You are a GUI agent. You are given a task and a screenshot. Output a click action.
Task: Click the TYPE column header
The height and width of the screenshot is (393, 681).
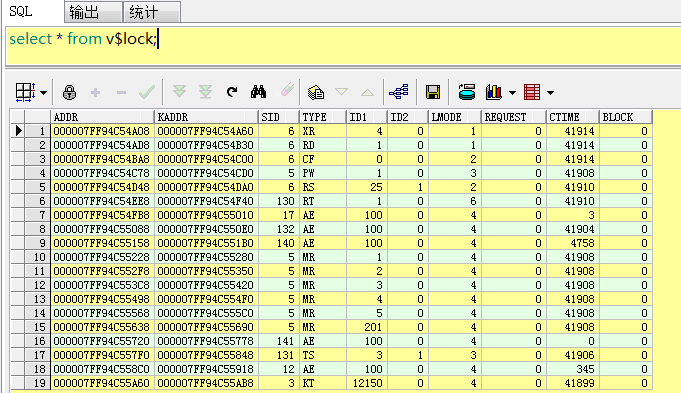pos(323,117)
